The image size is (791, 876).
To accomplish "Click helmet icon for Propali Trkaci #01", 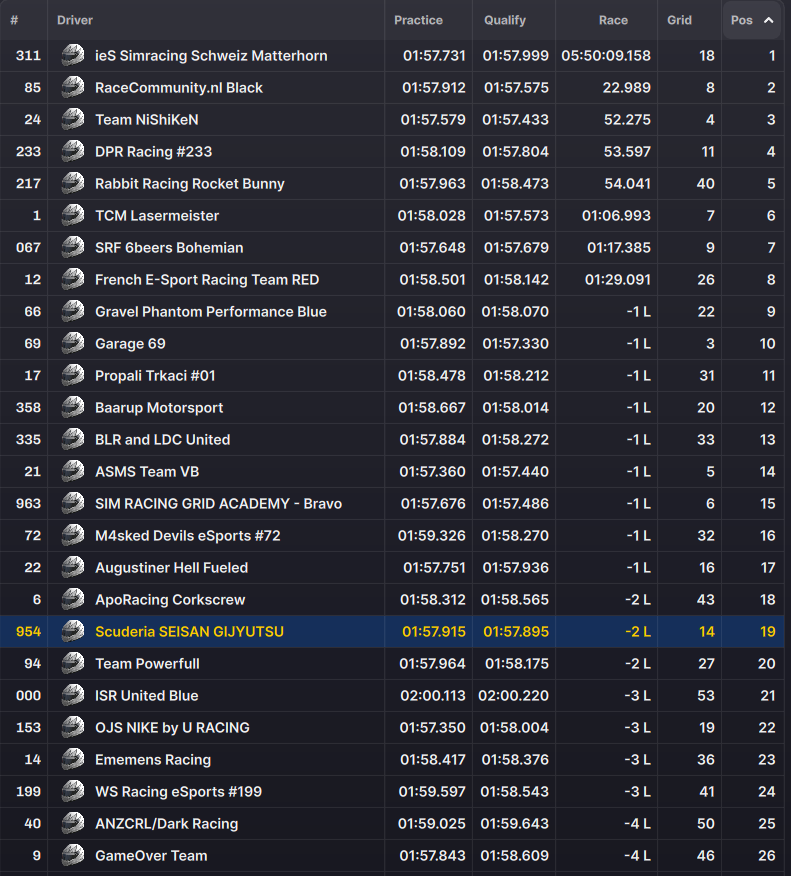I will coord(73,375).
